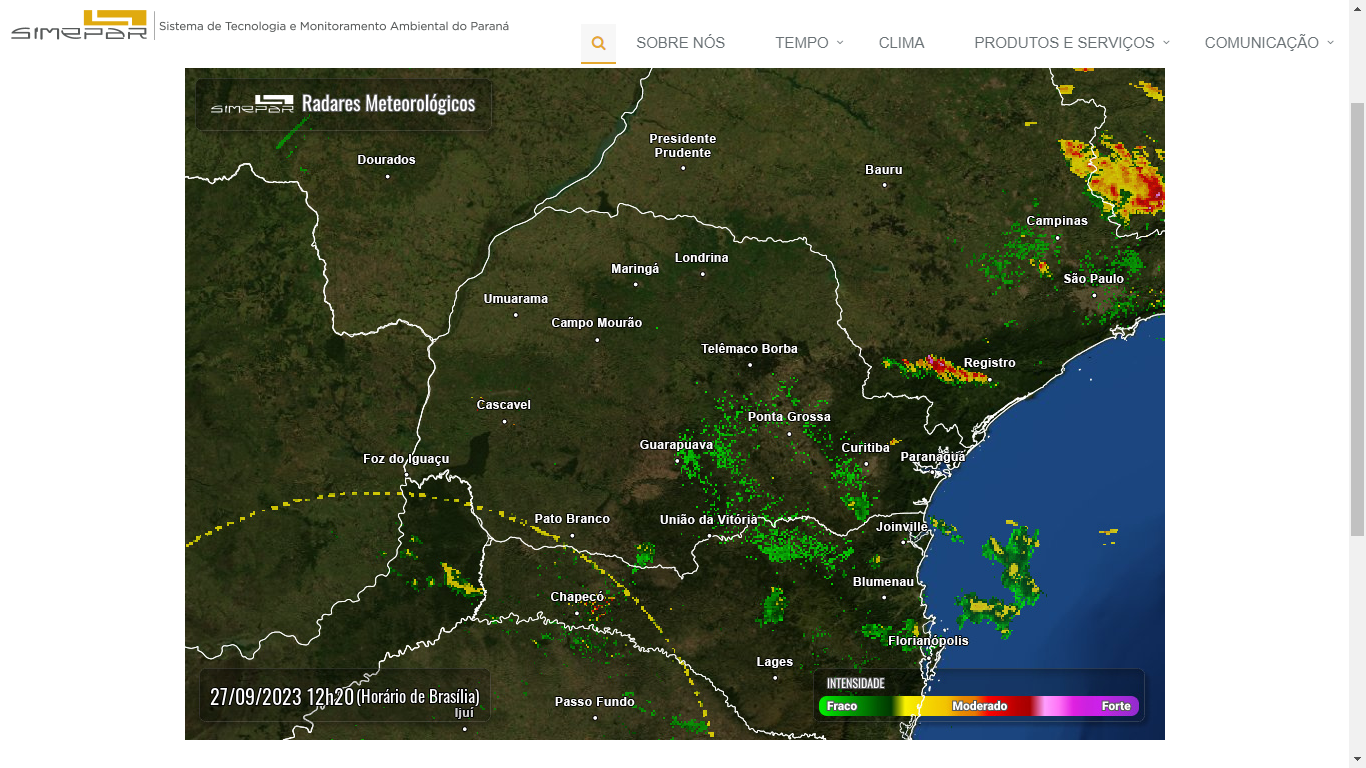Viewport: 1366px width, 768px height.
Task: Click the Passo Fundo city label
Action: 595,702
